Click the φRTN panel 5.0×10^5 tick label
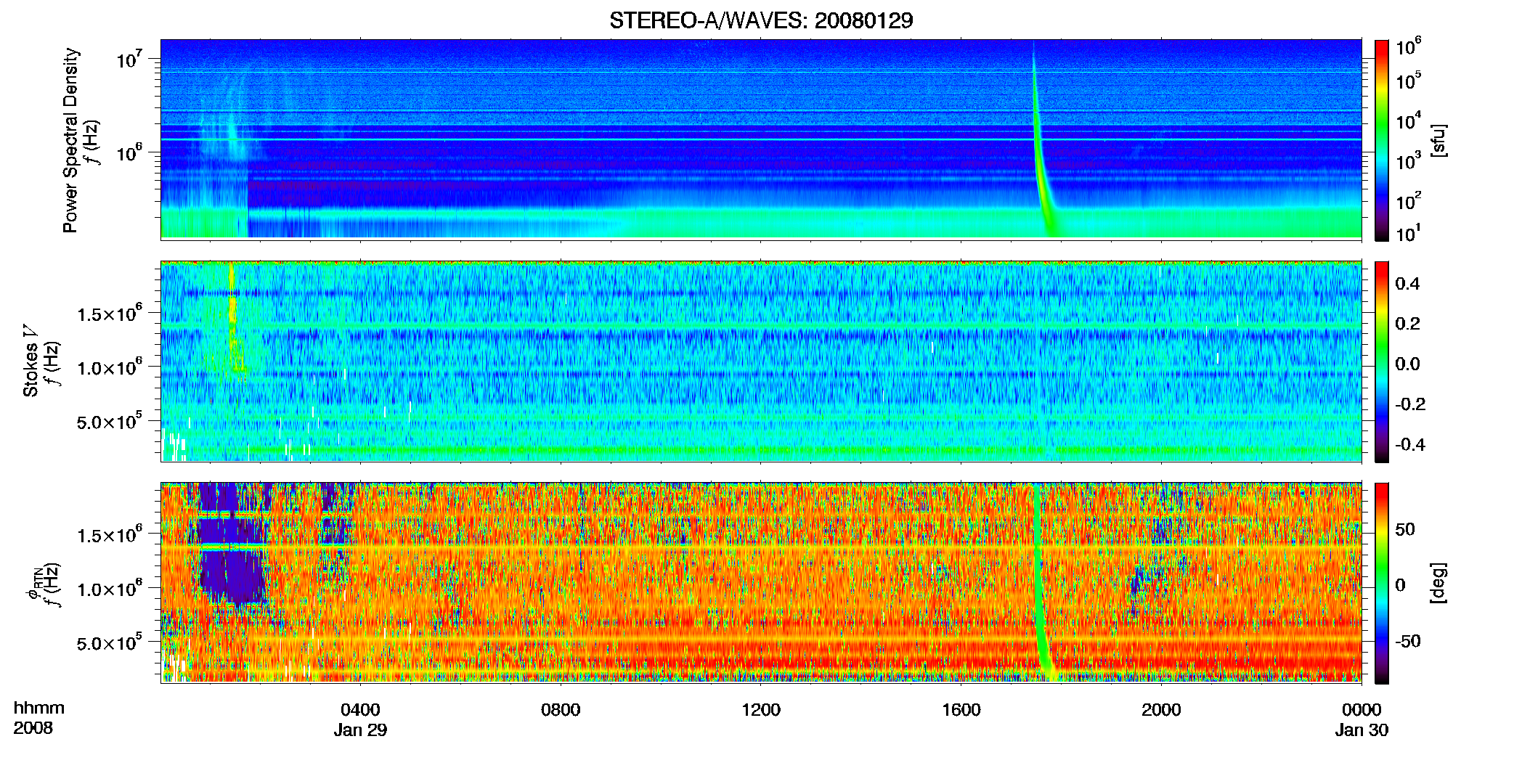 (110, 642)
